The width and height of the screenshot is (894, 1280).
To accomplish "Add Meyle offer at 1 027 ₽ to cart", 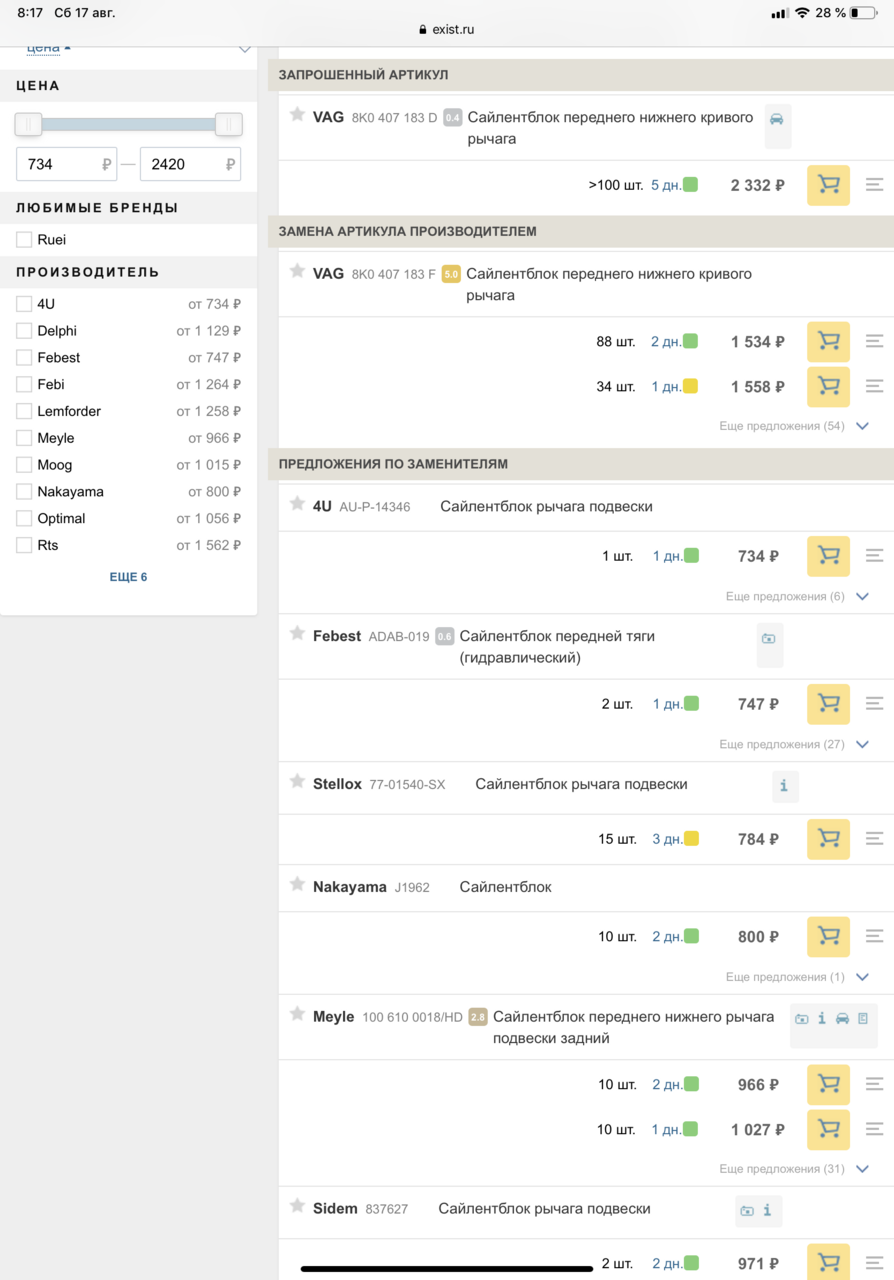I will 828,1130.
